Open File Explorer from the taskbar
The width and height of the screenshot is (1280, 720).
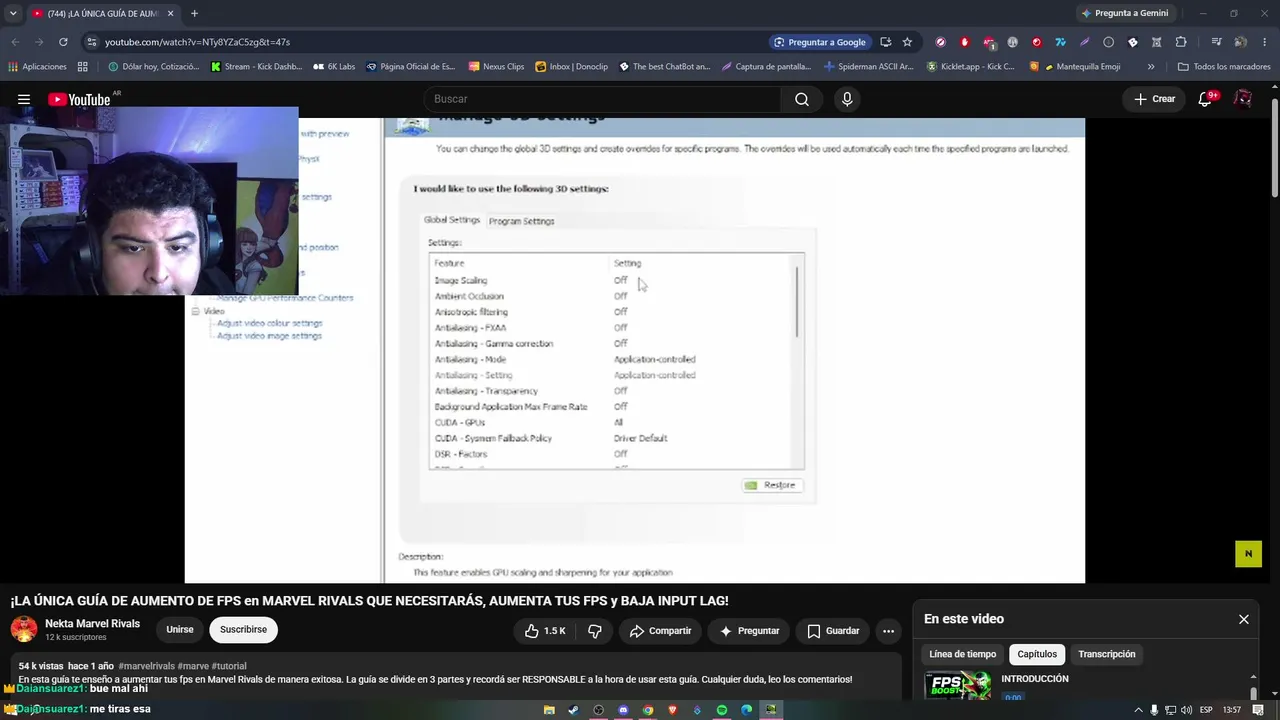point(549,710)
